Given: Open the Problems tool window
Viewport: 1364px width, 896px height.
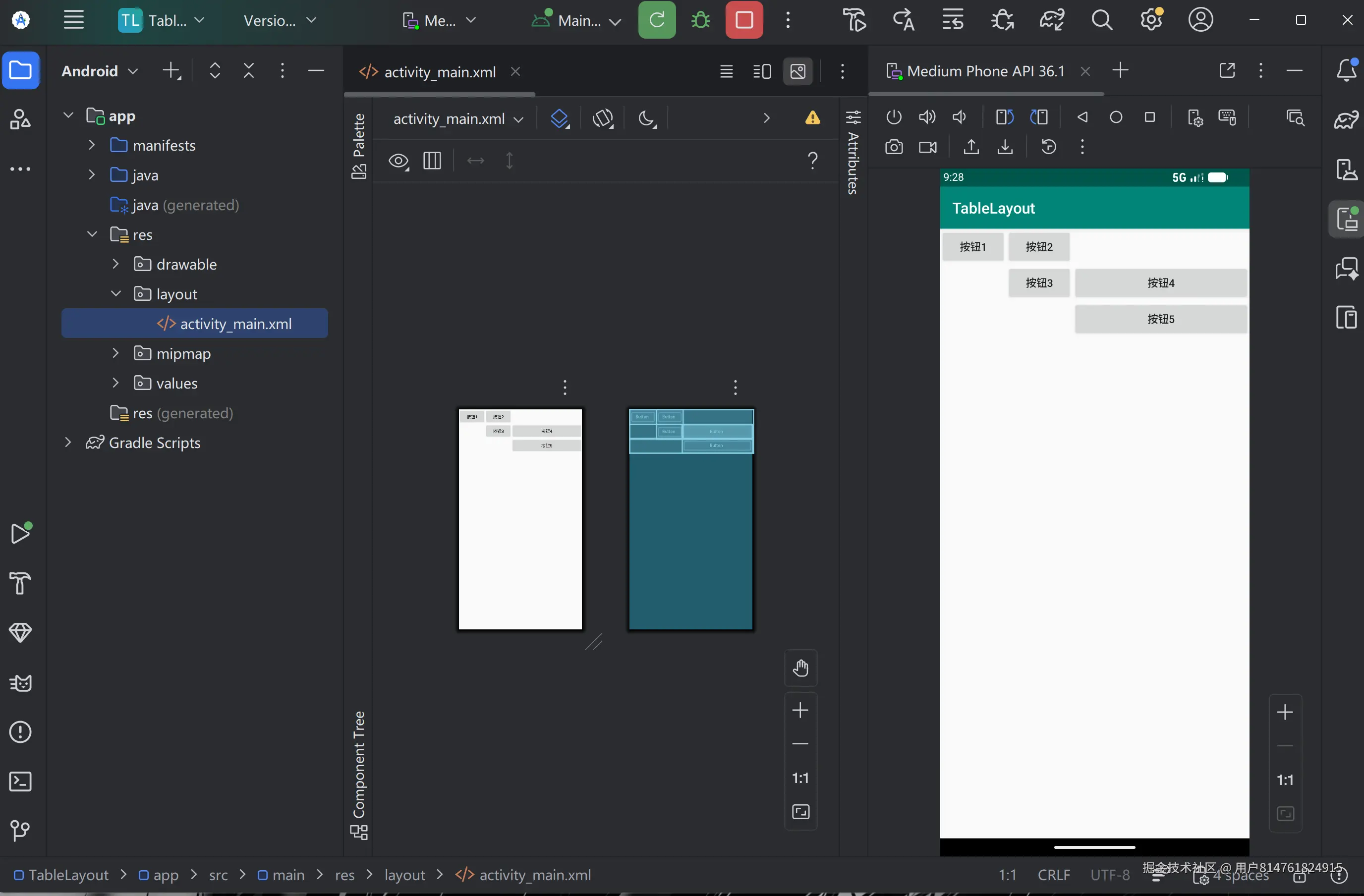Looking at the screenshot, I should click(x=21, y=732).
